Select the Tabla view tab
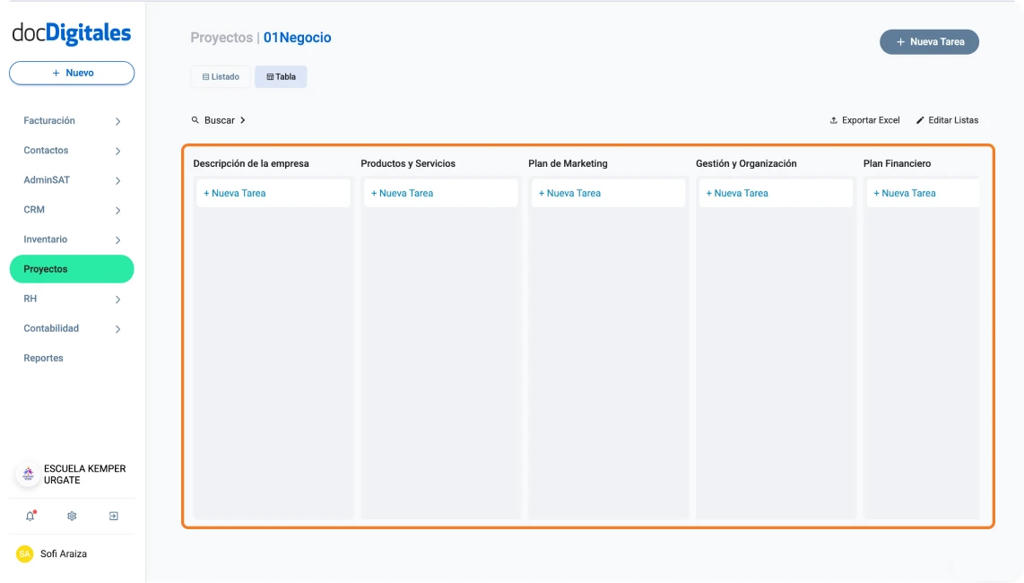The height and width of the screenshot is (583, 1024). coord(281,76)
